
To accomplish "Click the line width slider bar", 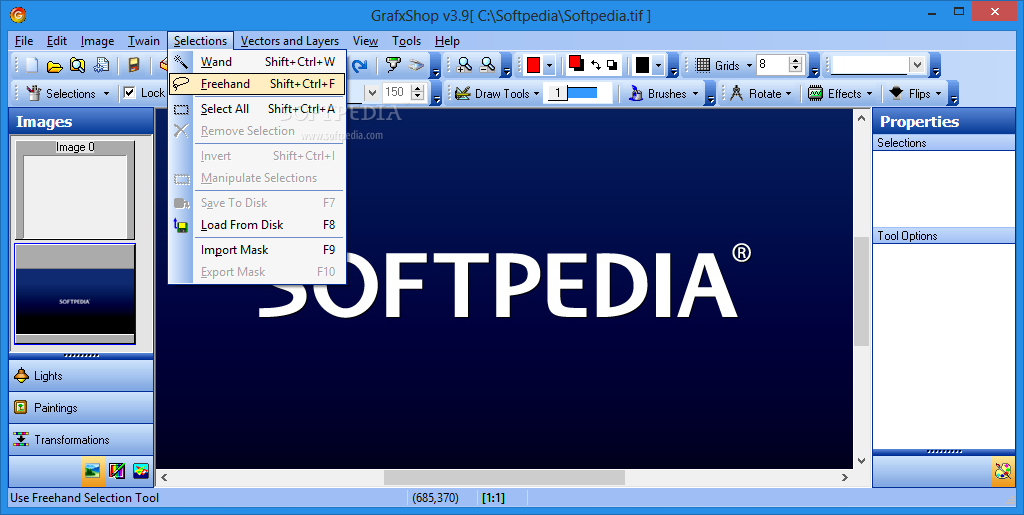I will pos(583,93).
